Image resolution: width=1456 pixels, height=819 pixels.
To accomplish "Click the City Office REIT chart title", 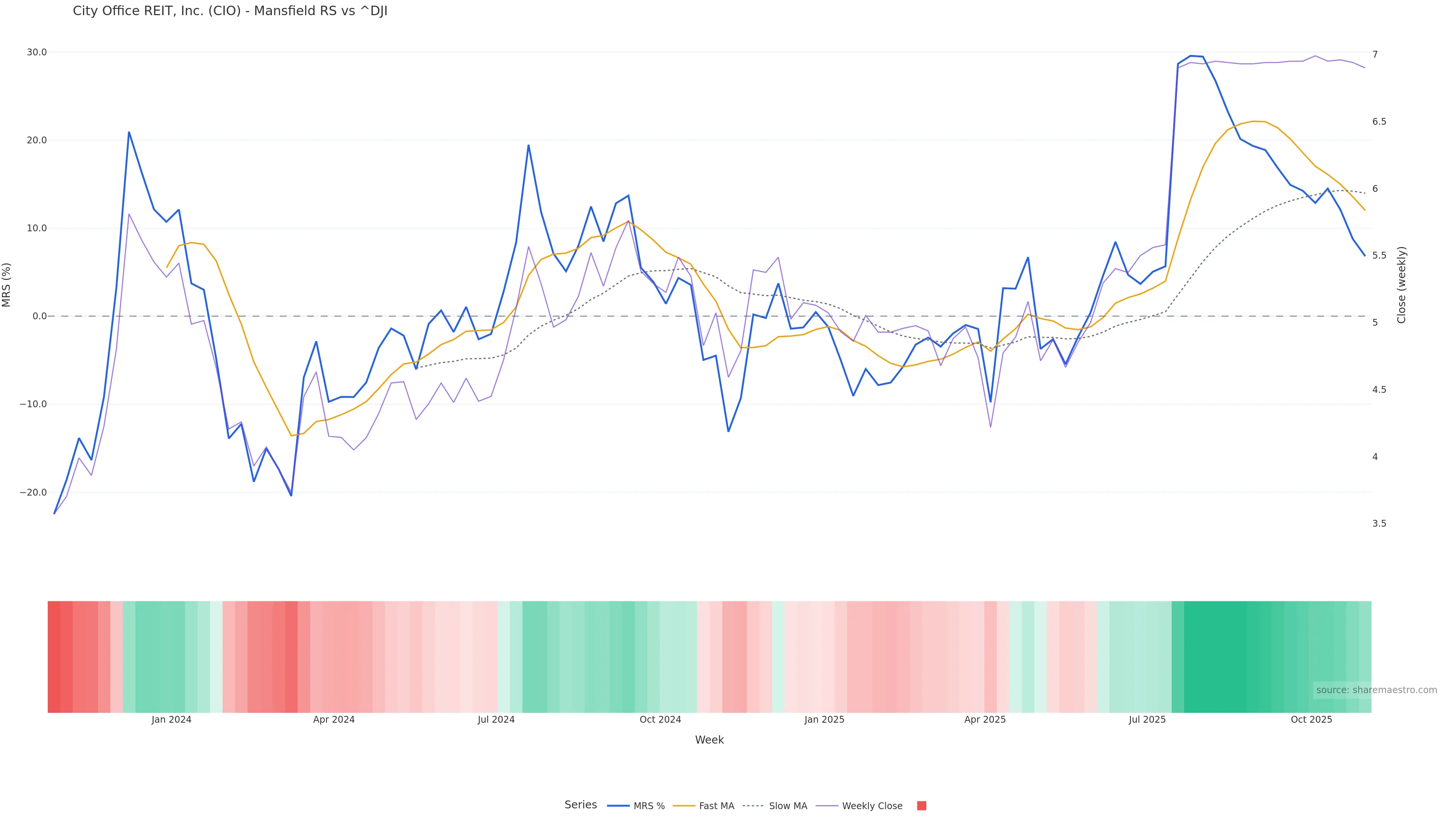I will (x=230, y=11).
